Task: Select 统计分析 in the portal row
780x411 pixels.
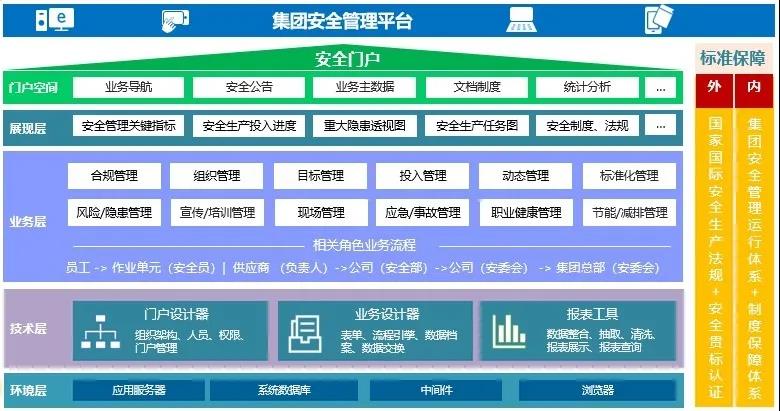Action: pyautogui.click(x=587, y=87)
